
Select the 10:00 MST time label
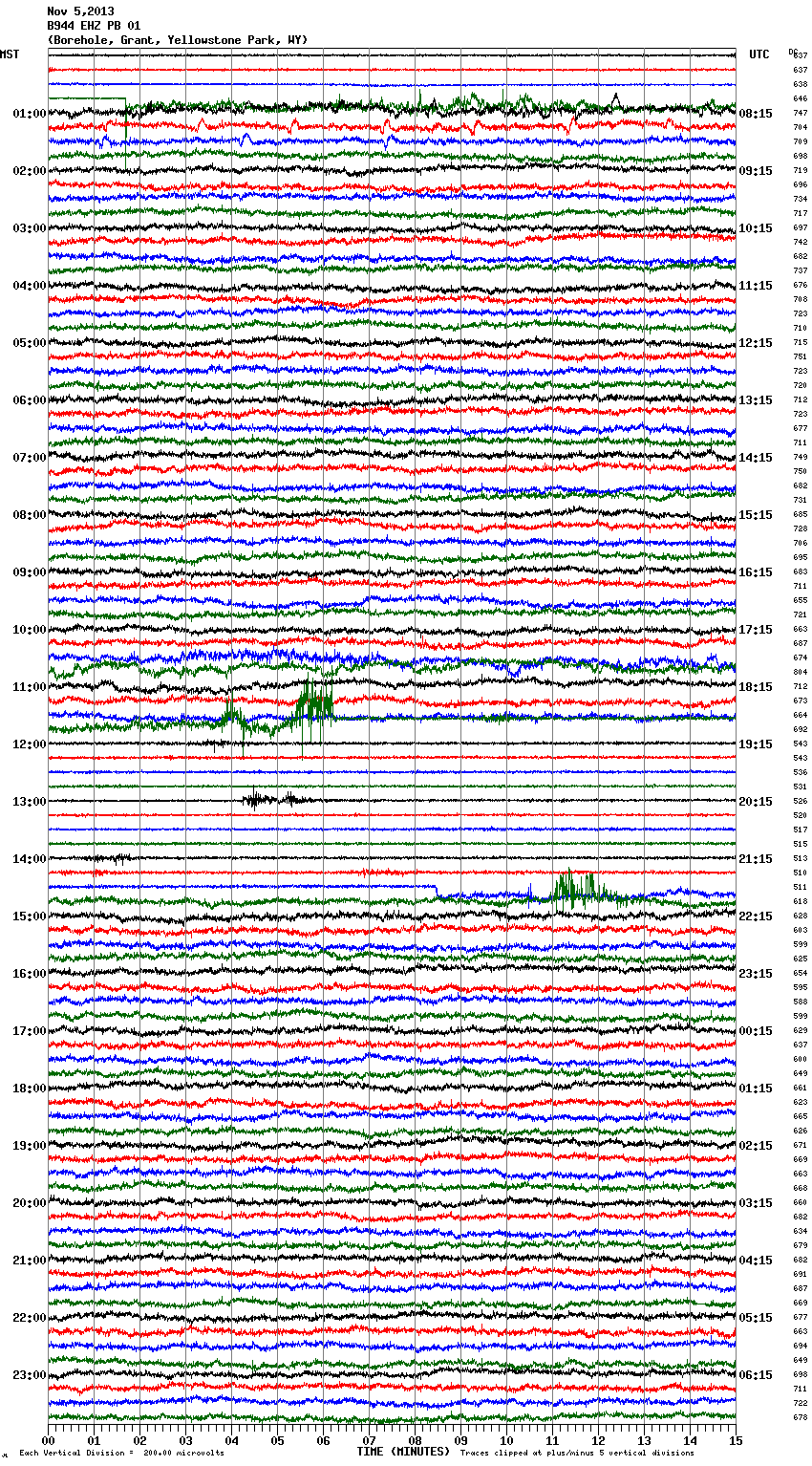(29, 630)
